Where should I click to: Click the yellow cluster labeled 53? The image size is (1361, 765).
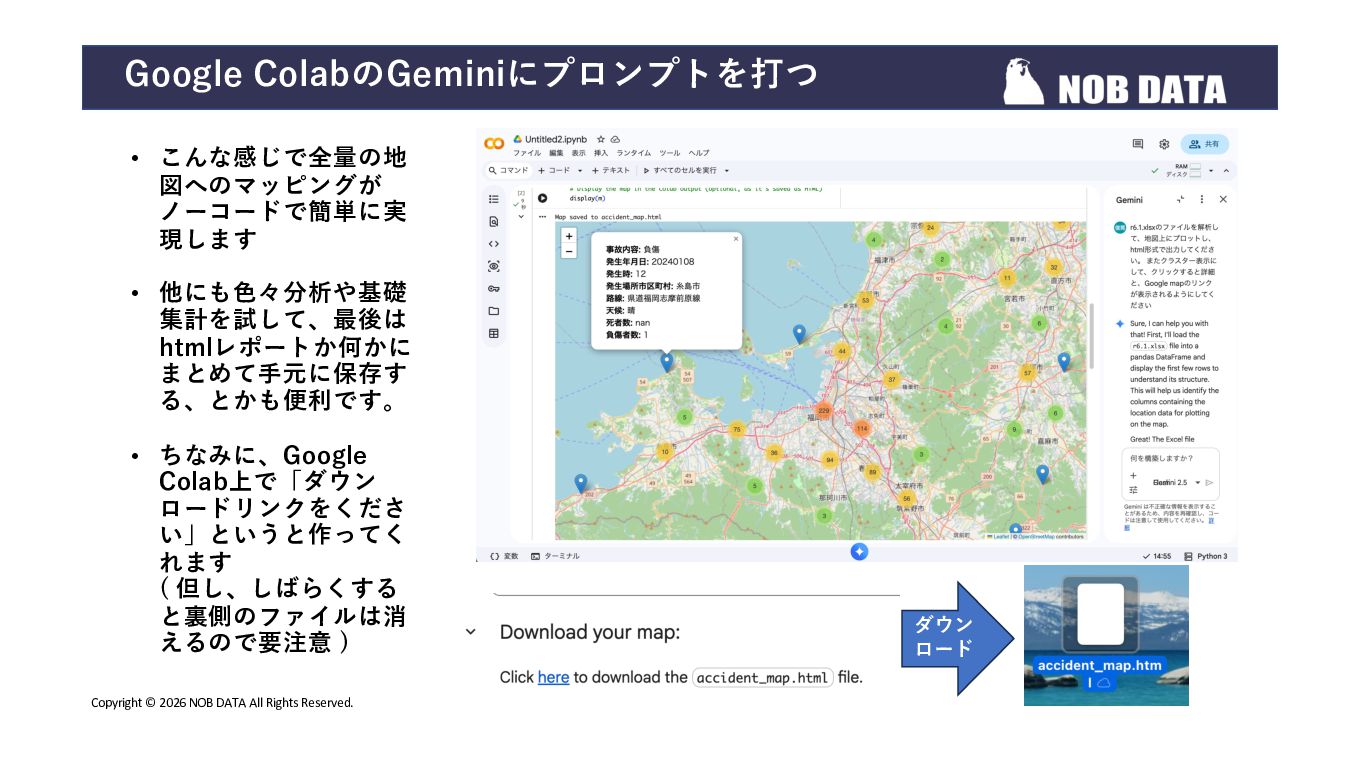(865, 299)
